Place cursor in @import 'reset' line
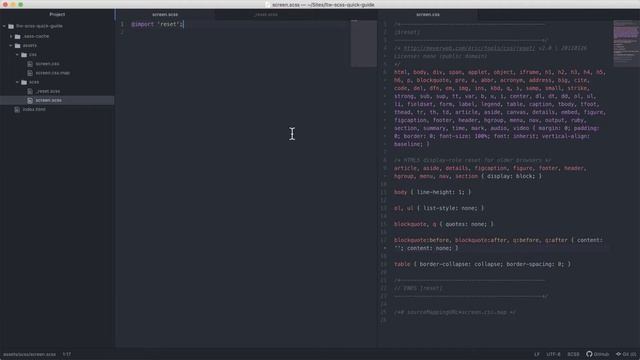 click(157, 24)
